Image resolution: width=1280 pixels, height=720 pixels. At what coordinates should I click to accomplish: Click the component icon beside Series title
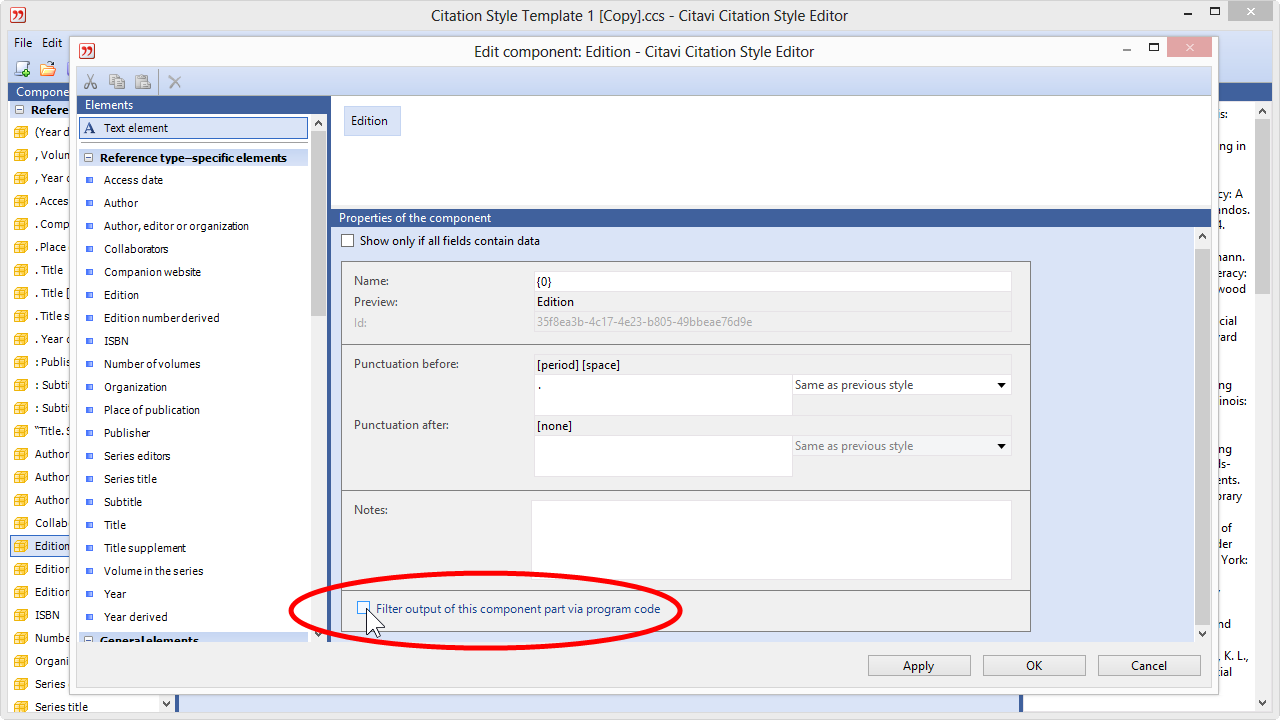(x=21, y=707)
